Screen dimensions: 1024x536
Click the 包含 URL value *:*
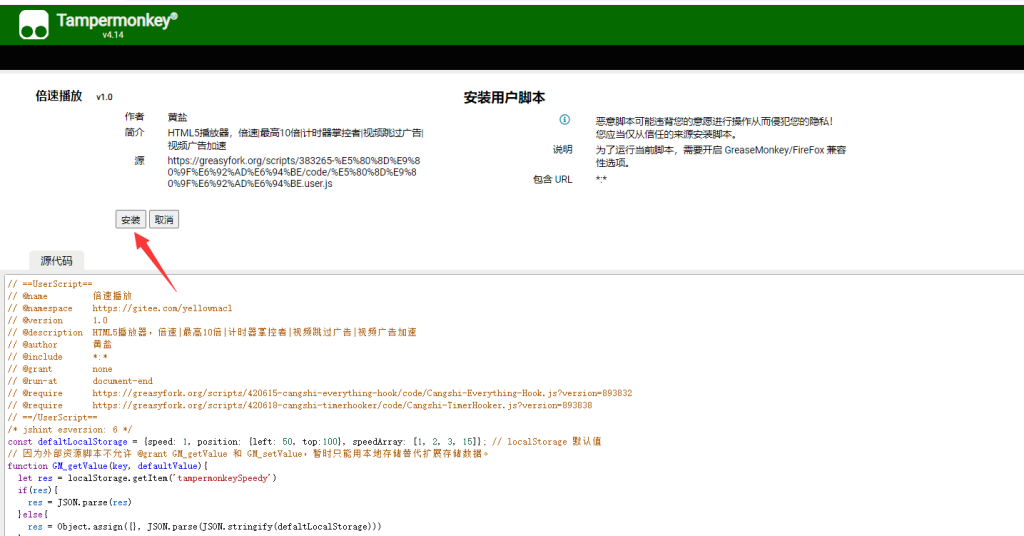(601, 179)
